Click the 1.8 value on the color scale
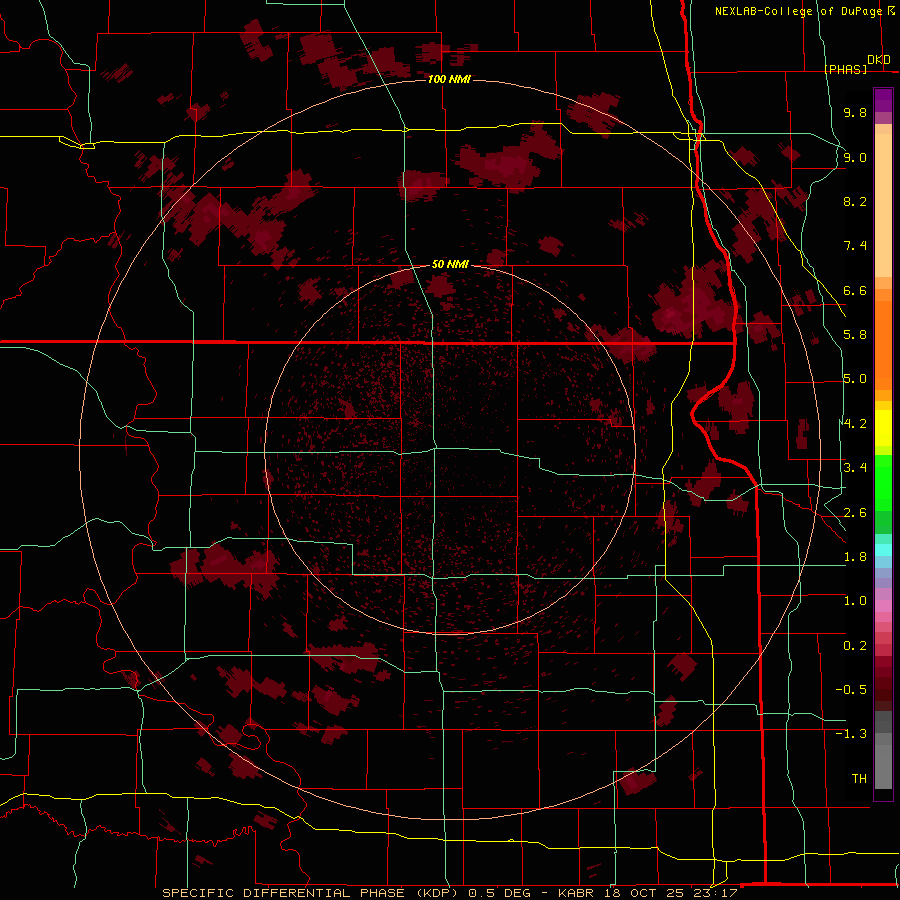 click(855, 557)
